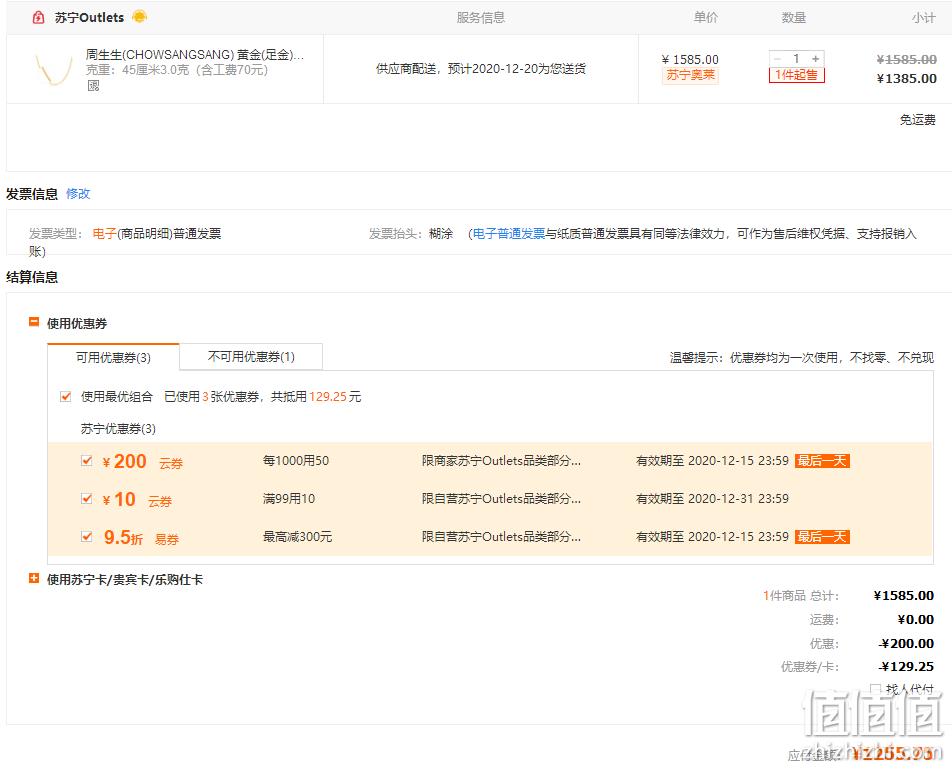Click the quantity input field
Screen dimensions: 952x769
coord(797,59)
